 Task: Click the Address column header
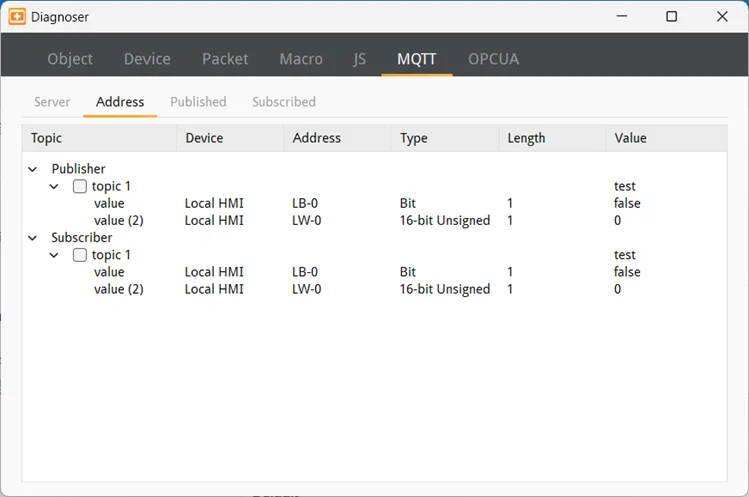pyautogui.click(x=337, y=138)
